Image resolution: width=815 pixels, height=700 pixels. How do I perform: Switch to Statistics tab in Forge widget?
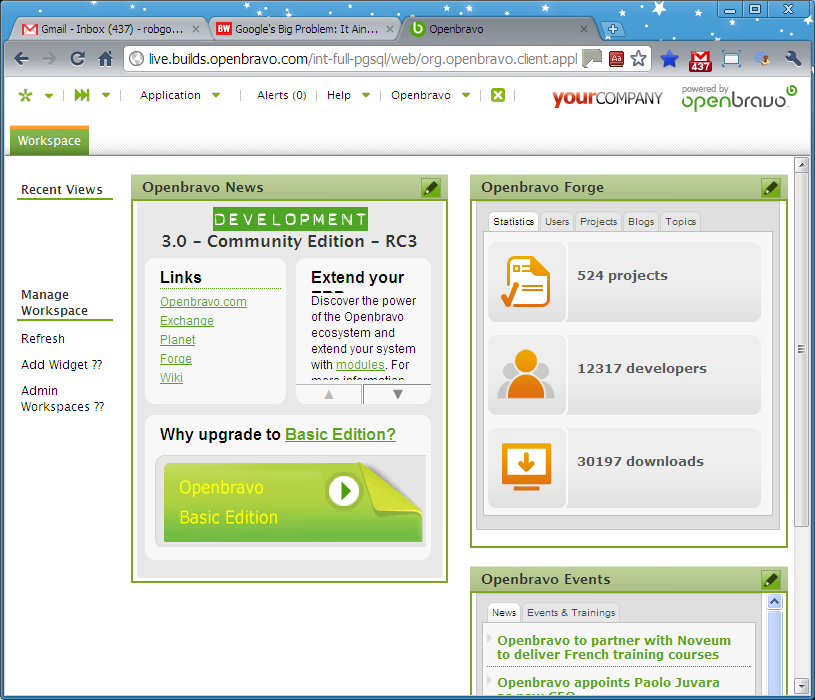pyautogui.click(x=513, y=222)
